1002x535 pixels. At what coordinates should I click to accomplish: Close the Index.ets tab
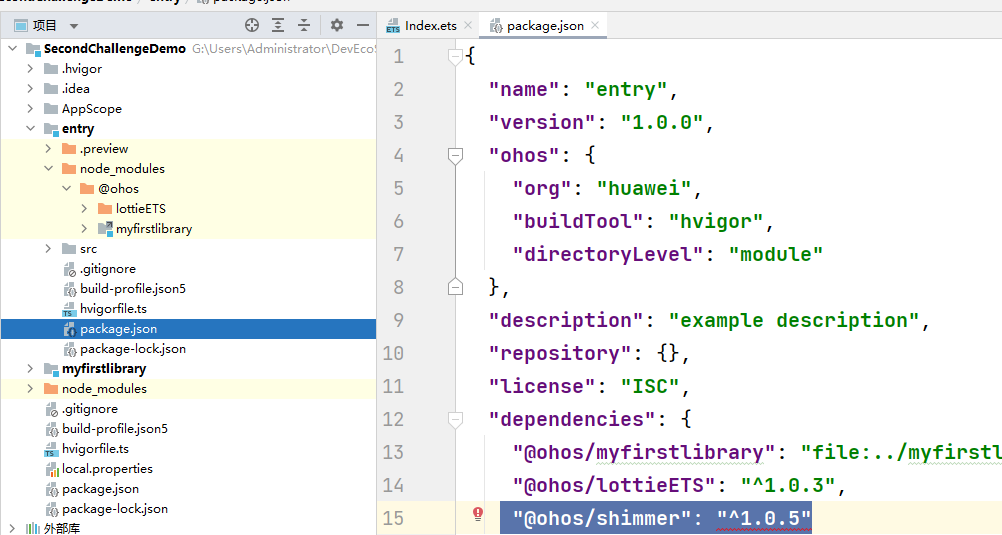coord(468,25)
